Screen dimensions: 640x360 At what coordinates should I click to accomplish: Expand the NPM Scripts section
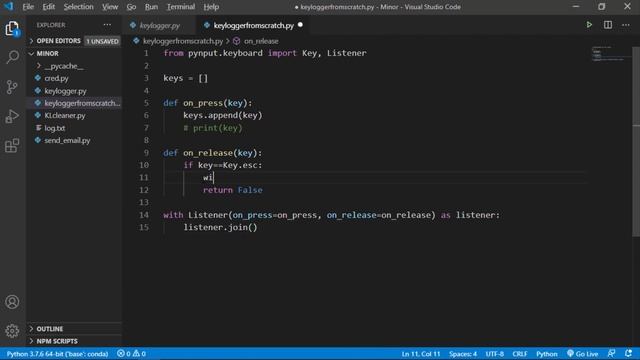[x=57, y=341]
